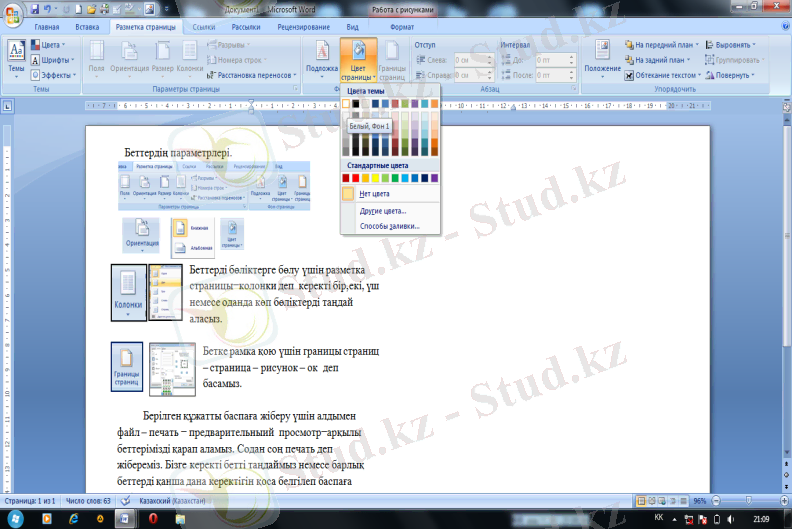Image resolution: width=792 pixels, height=529 pixels.
Task: Click the Положение position icon
Action: (x=602, y=56)
